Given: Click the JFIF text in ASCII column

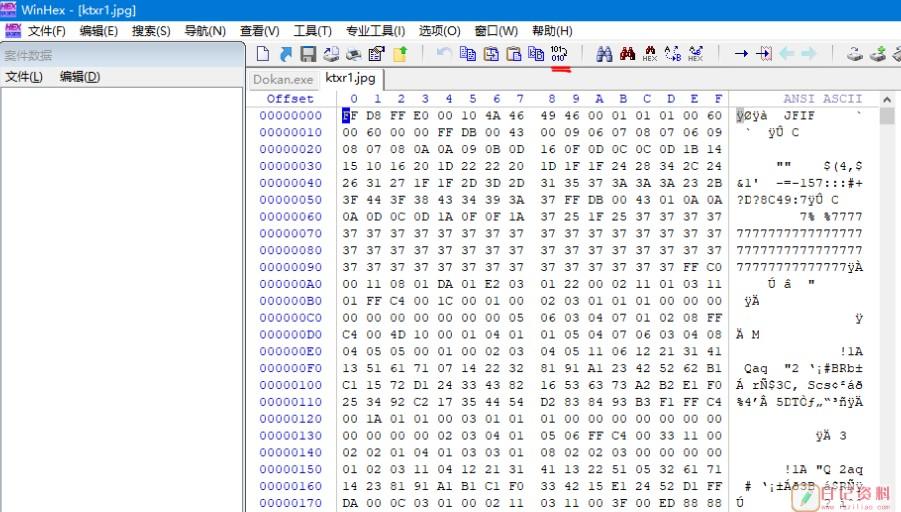Looking at the screenshot, I should (799, 116).
